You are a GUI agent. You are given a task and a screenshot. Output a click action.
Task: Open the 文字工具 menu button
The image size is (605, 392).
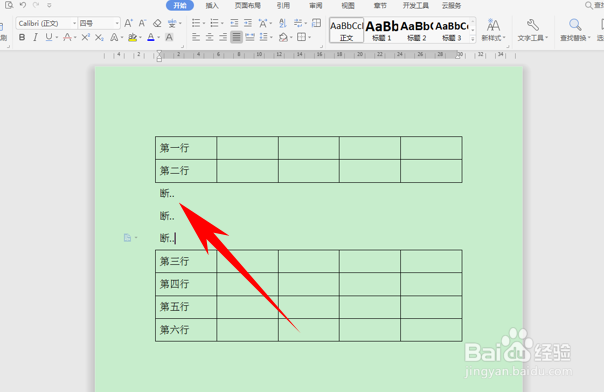coord(532,30)
